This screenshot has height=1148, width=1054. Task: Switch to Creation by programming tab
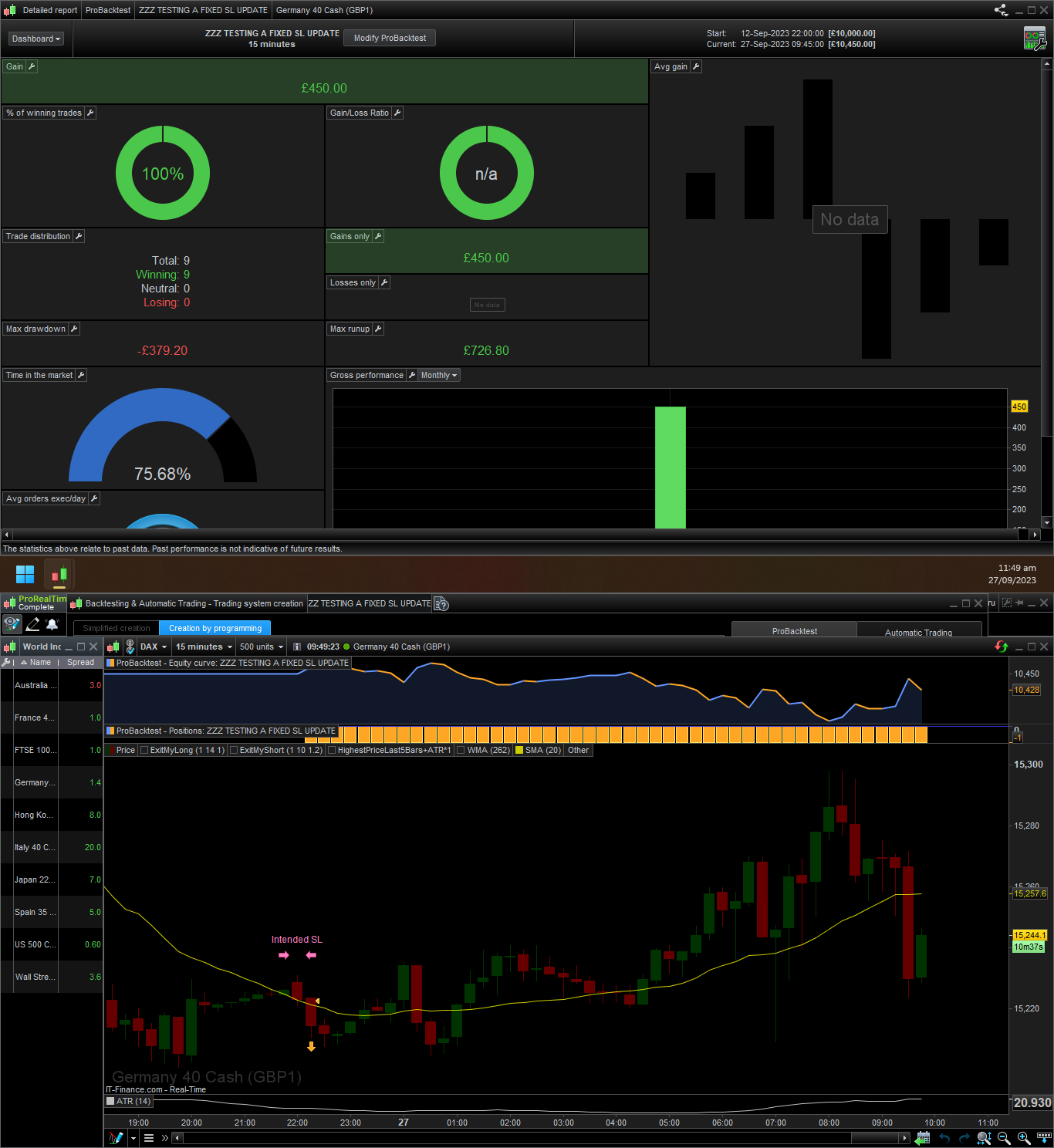click(x=215, y=628)
